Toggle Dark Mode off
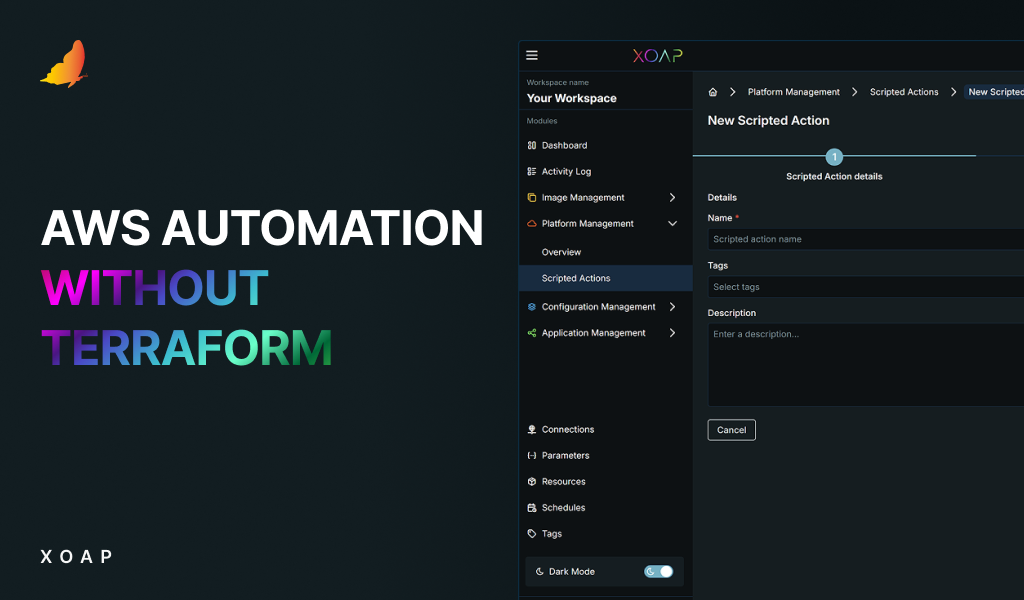Viewport: 1024px width, 600px height. tap(660, 571)
